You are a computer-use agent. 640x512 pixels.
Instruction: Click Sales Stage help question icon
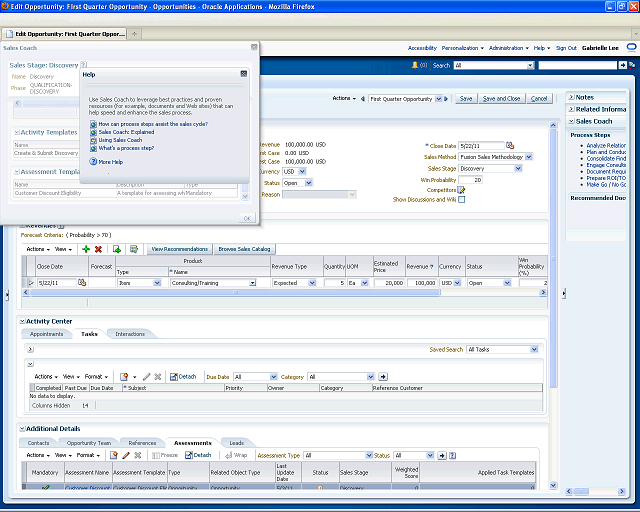[83, 65]
